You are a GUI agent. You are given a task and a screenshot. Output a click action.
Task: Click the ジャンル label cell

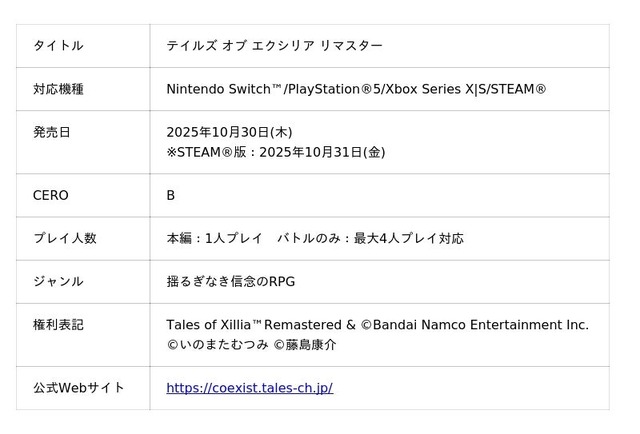(58, 281)
